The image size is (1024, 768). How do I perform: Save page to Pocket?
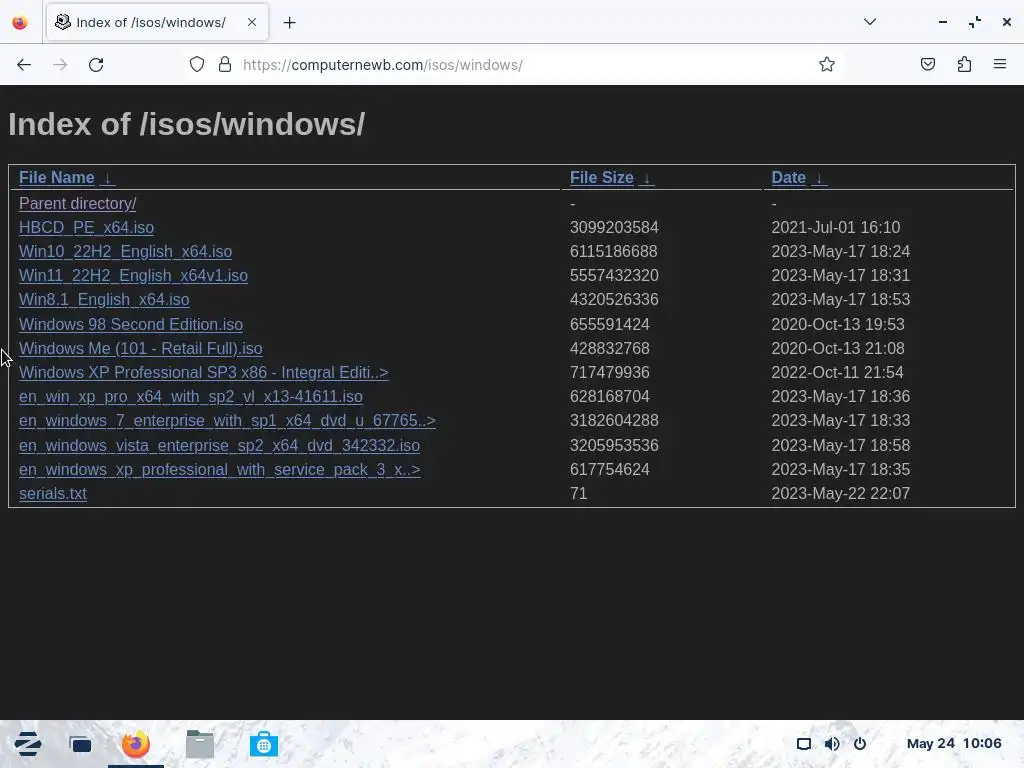pyautogui.click(x=928, y=64)
